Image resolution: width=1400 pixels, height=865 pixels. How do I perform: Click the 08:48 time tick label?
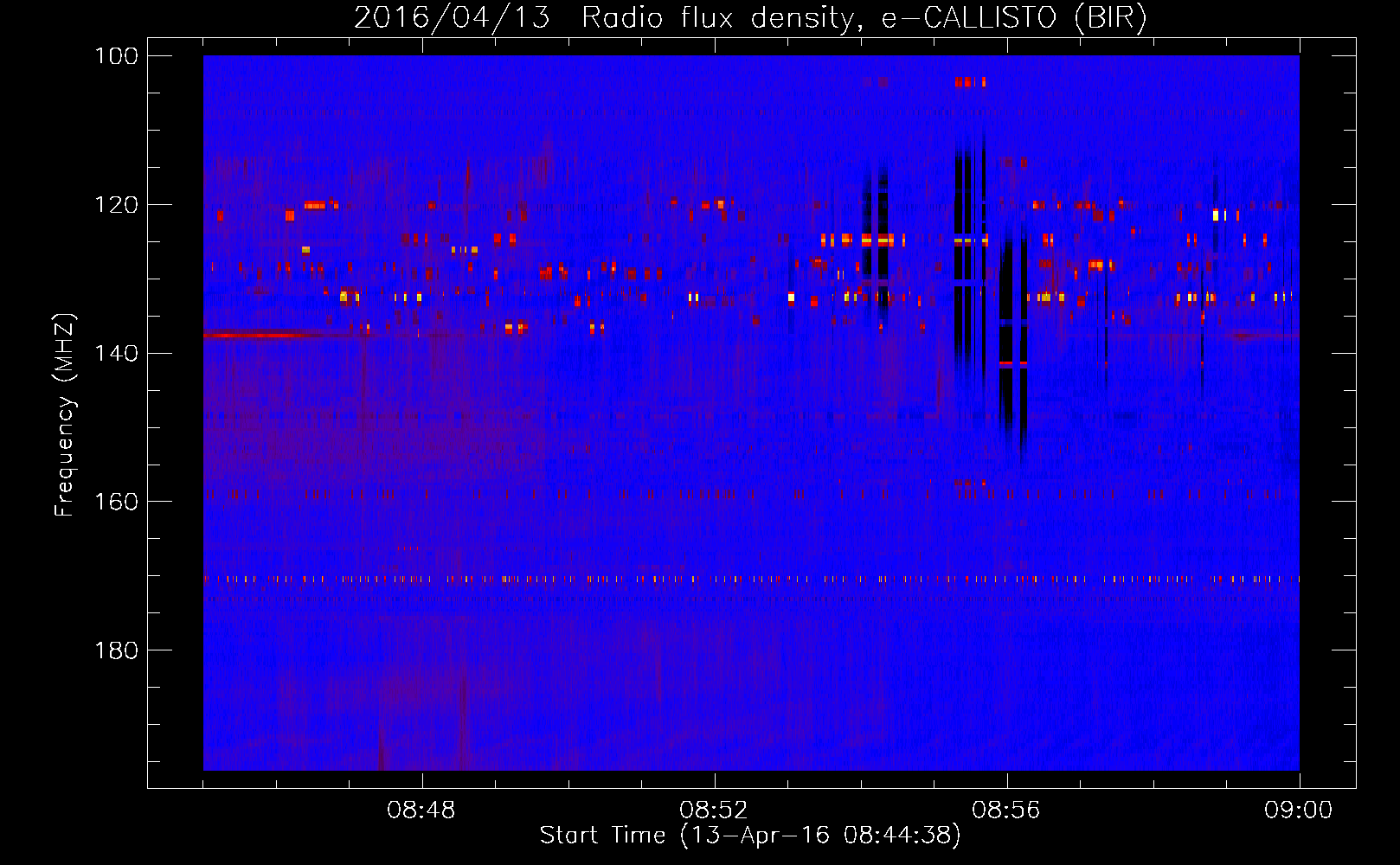coord(421,811)
